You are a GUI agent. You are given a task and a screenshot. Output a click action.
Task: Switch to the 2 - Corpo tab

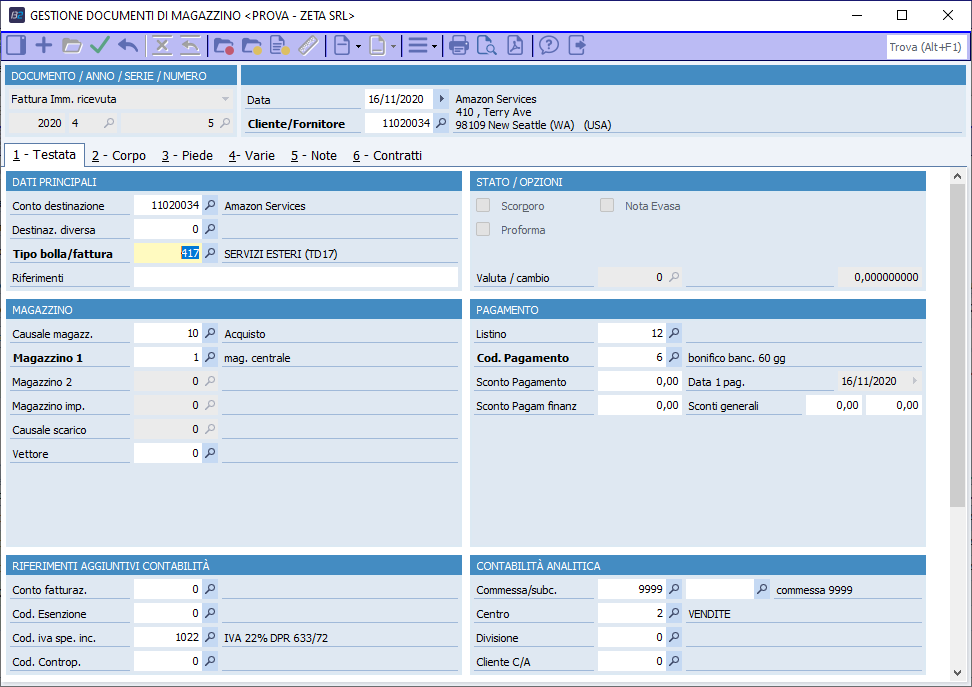pos(118,156)
